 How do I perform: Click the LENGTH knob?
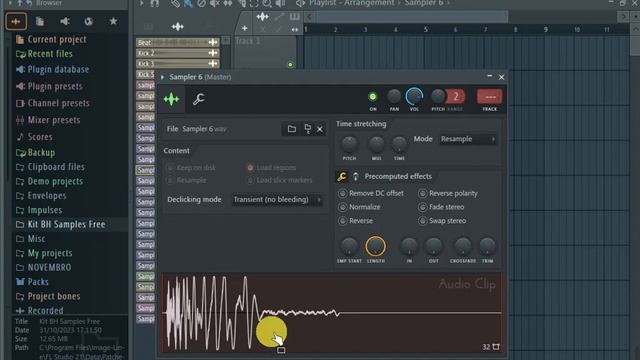(376, 246)
